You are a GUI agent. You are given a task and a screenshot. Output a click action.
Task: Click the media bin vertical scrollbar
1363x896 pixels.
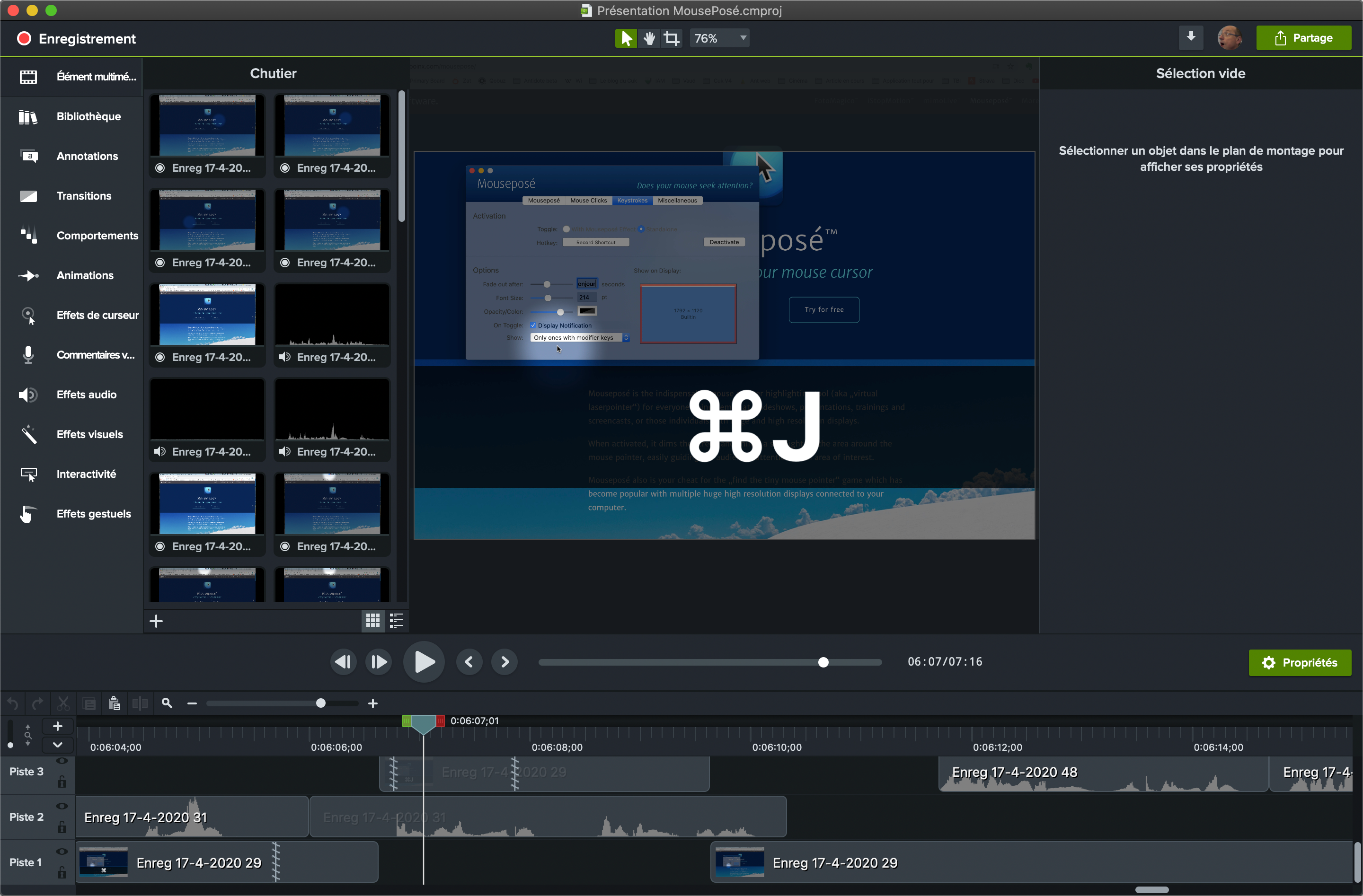click(402, 156)
